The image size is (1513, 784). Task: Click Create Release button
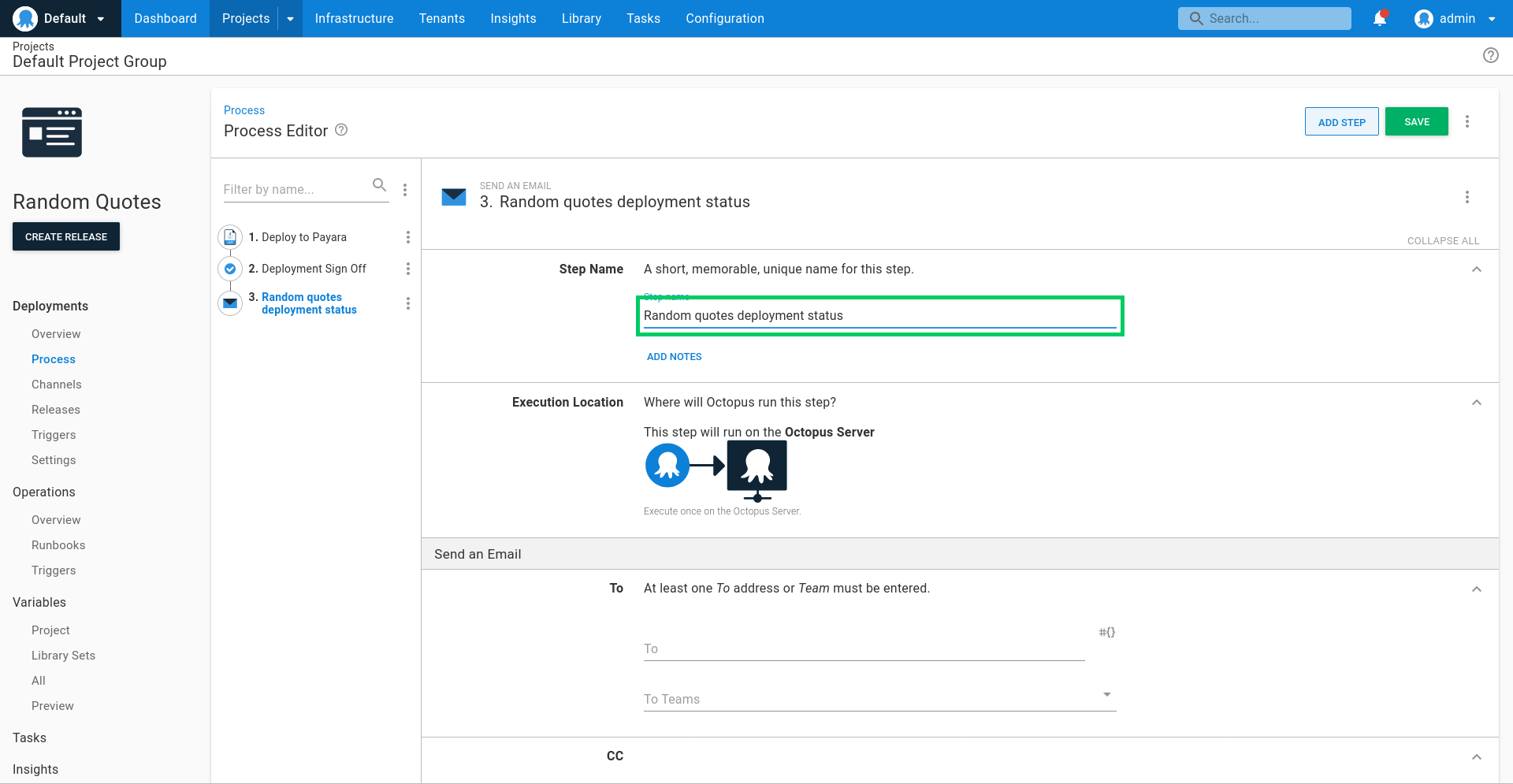click(66, 236)
